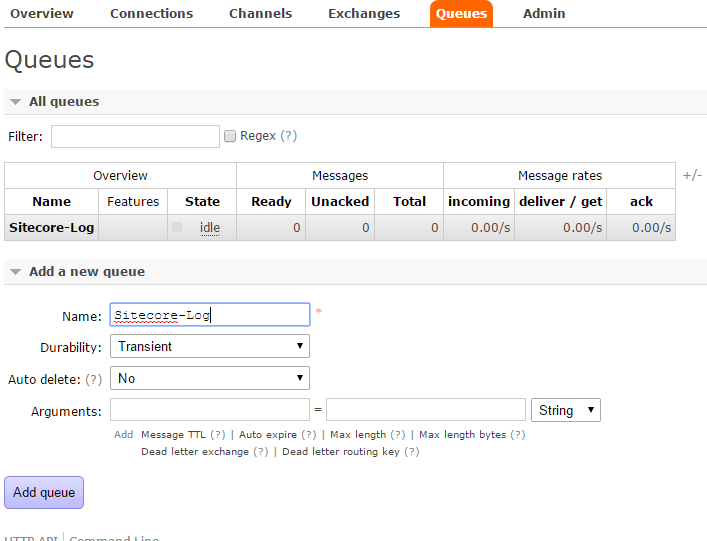
Task: Add the Dead letter exchange argument
Action: (195, 452)
